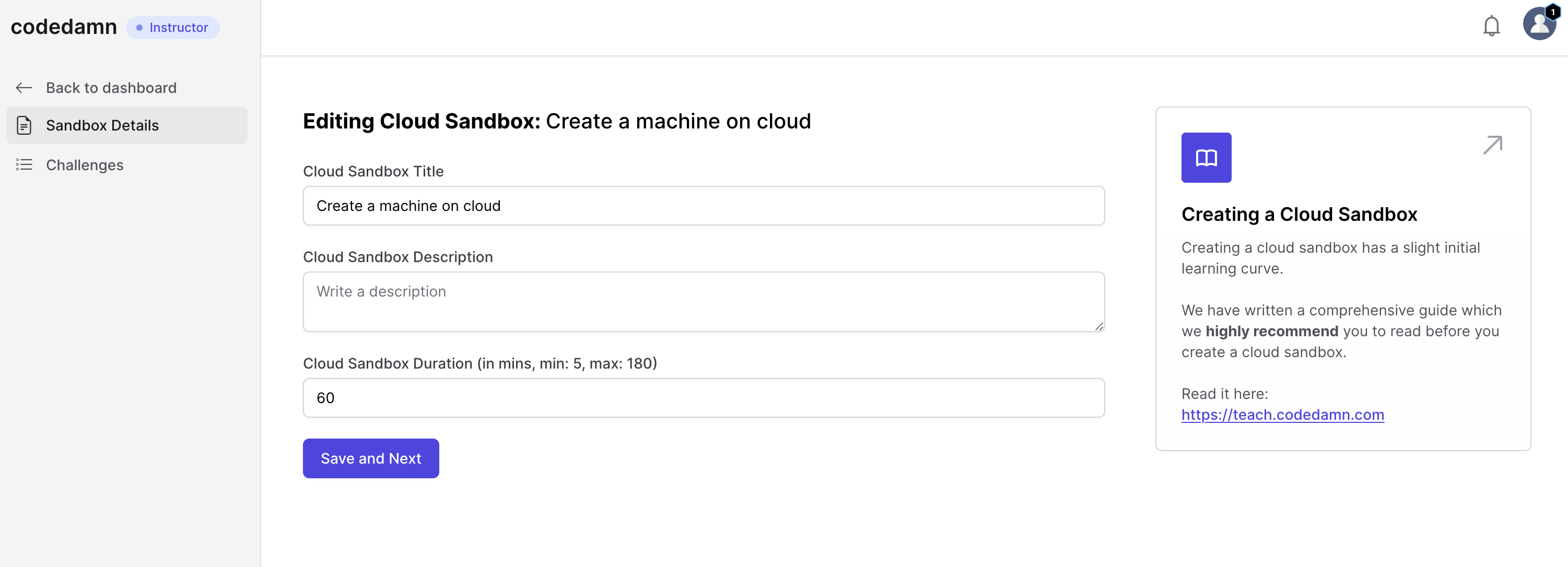Viewport: 1568px width, 567px height.
Task: Open the Challenges section
Action: pyautogui.click(x=85, y=165)
